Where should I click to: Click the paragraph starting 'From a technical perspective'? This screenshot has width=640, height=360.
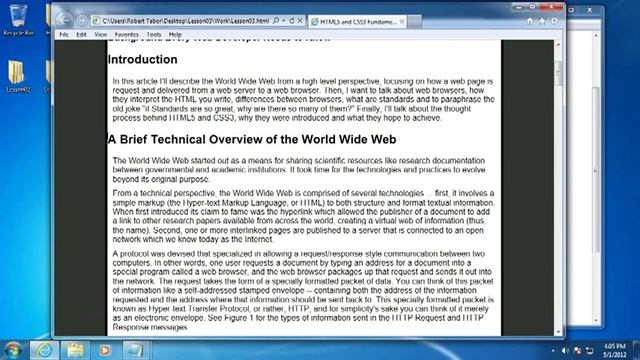click(303, 216)
